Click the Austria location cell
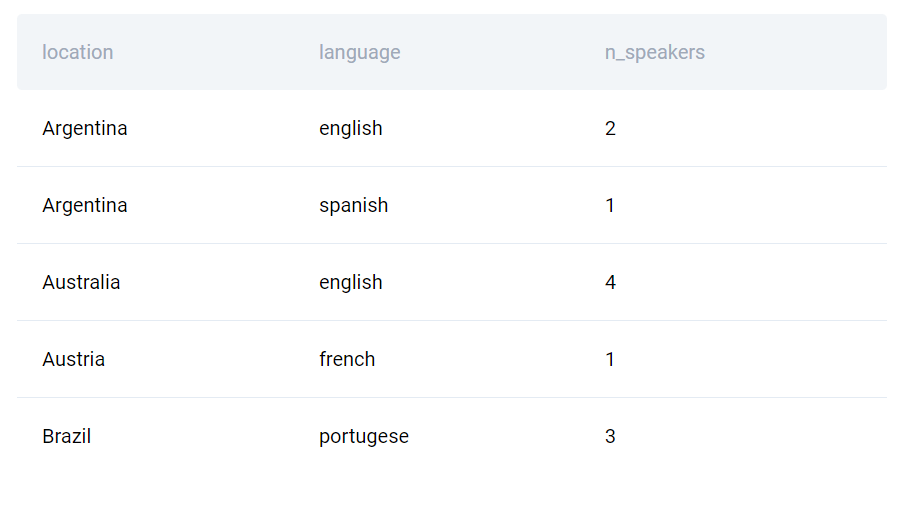Image resolution: width=916 pixels, height=521 pixels. tap(74, 359)
